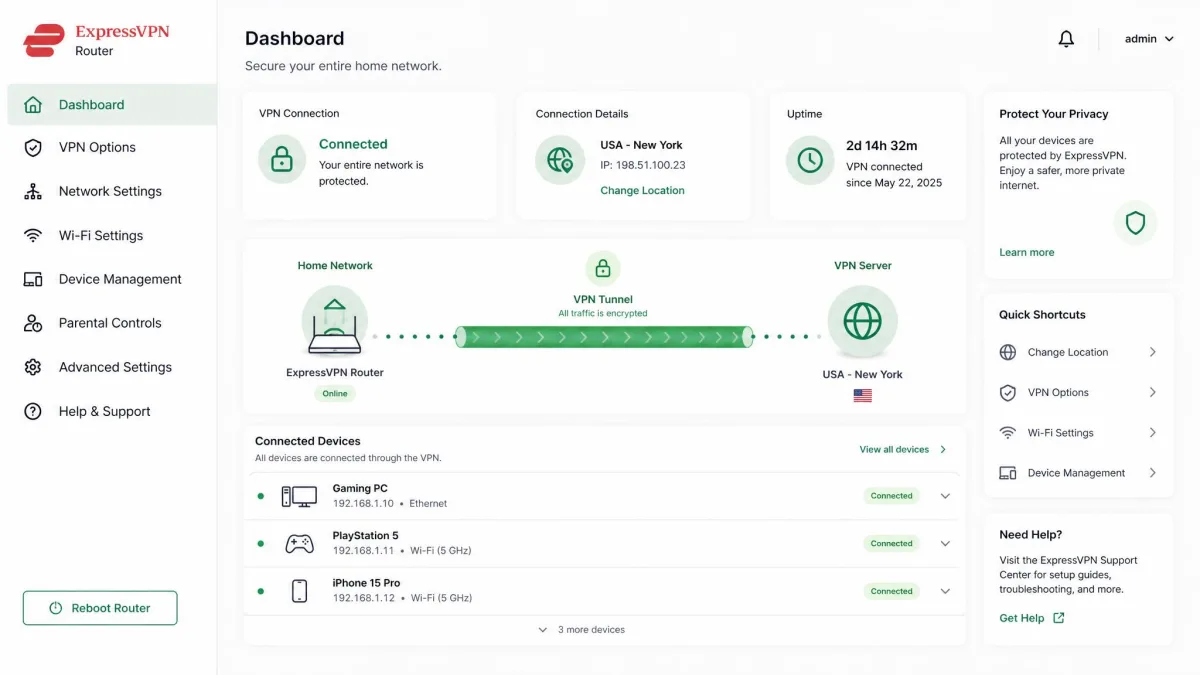Click the IP: 198.51.100.23 text
Screen dimensions: 1200x675
642,165
